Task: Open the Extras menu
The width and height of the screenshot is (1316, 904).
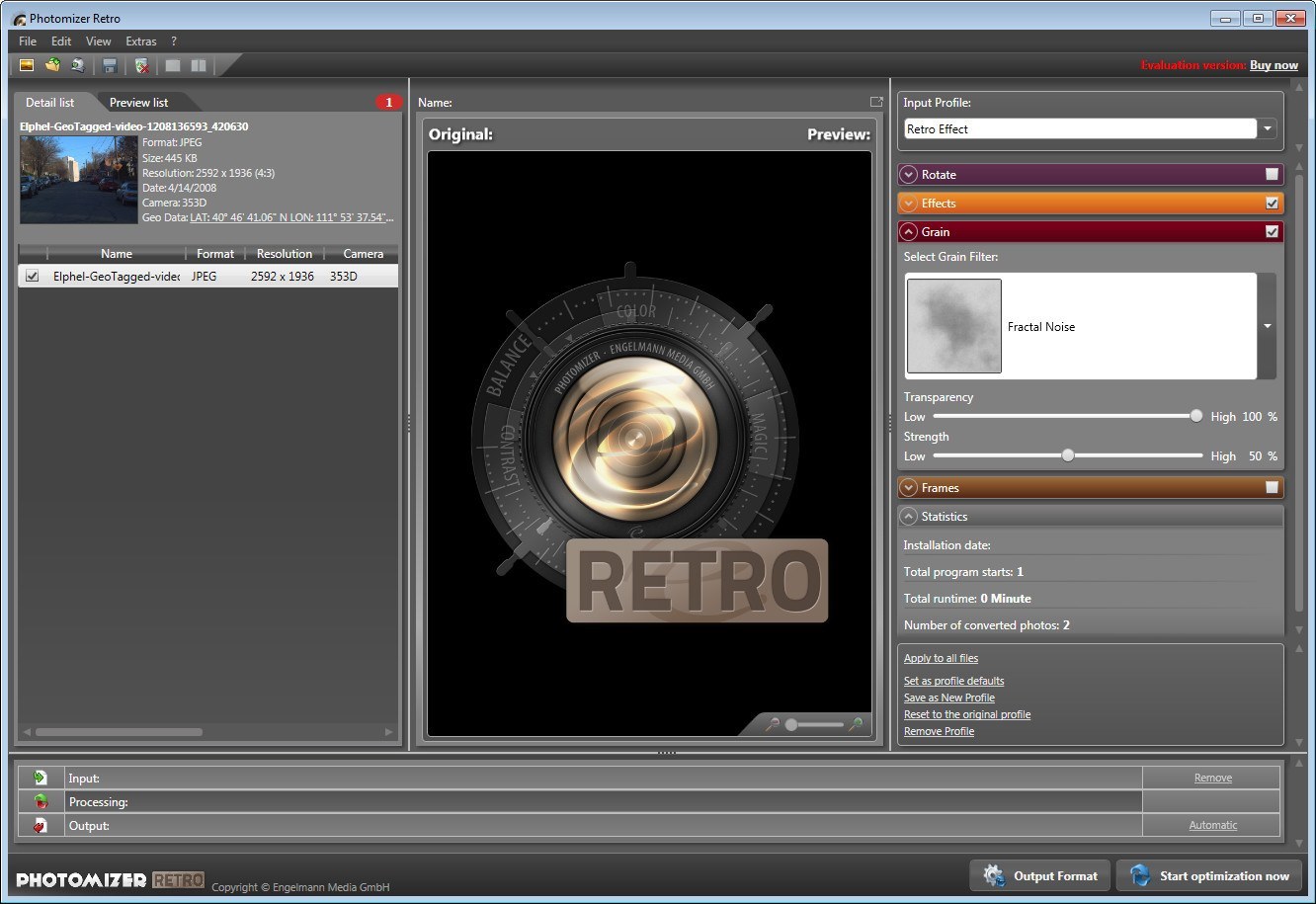Action: [141, 41]
